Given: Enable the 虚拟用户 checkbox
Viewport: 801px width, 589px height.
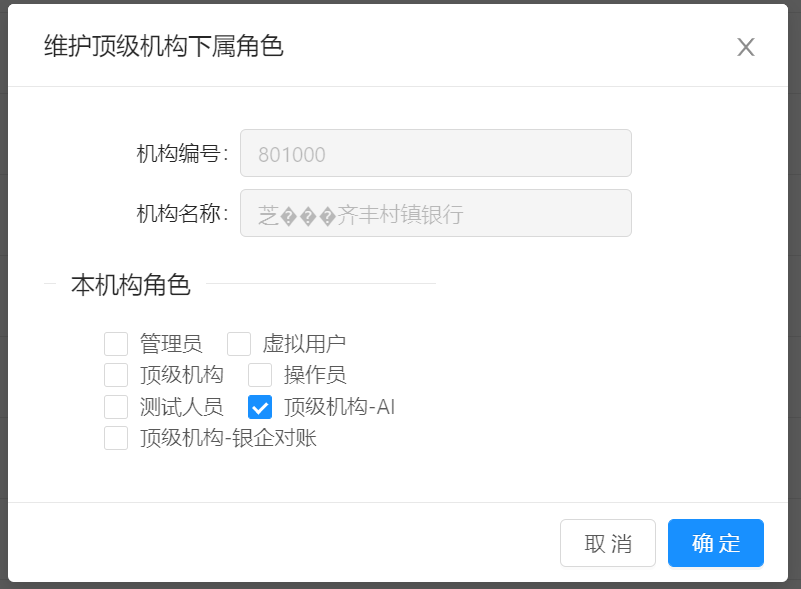Looking at the screenshot, I should pyautogui.click(x=239, y=344).
